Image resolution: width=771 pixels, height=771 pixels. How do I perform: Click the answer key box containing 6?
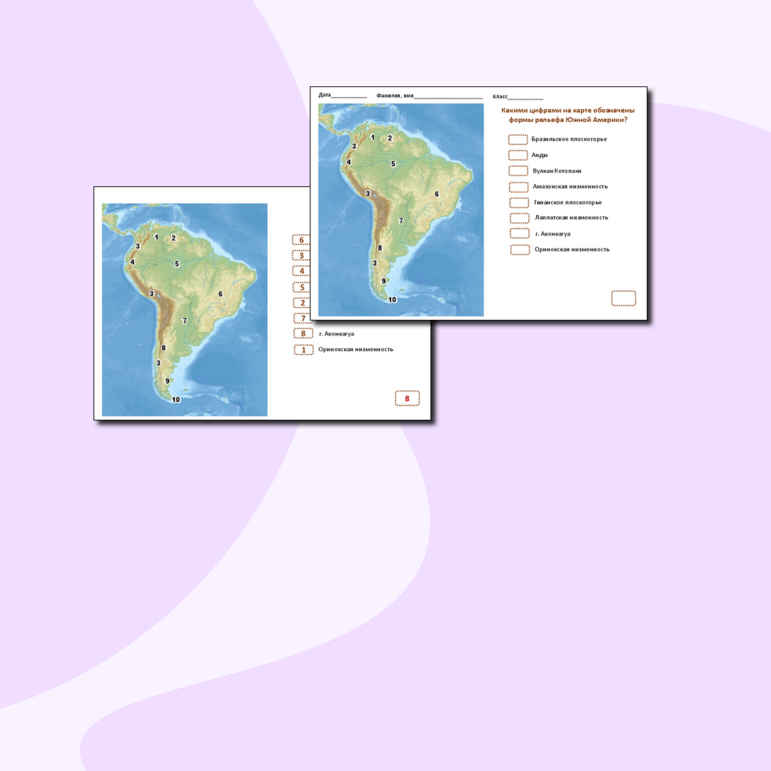(x=302, y=240)
